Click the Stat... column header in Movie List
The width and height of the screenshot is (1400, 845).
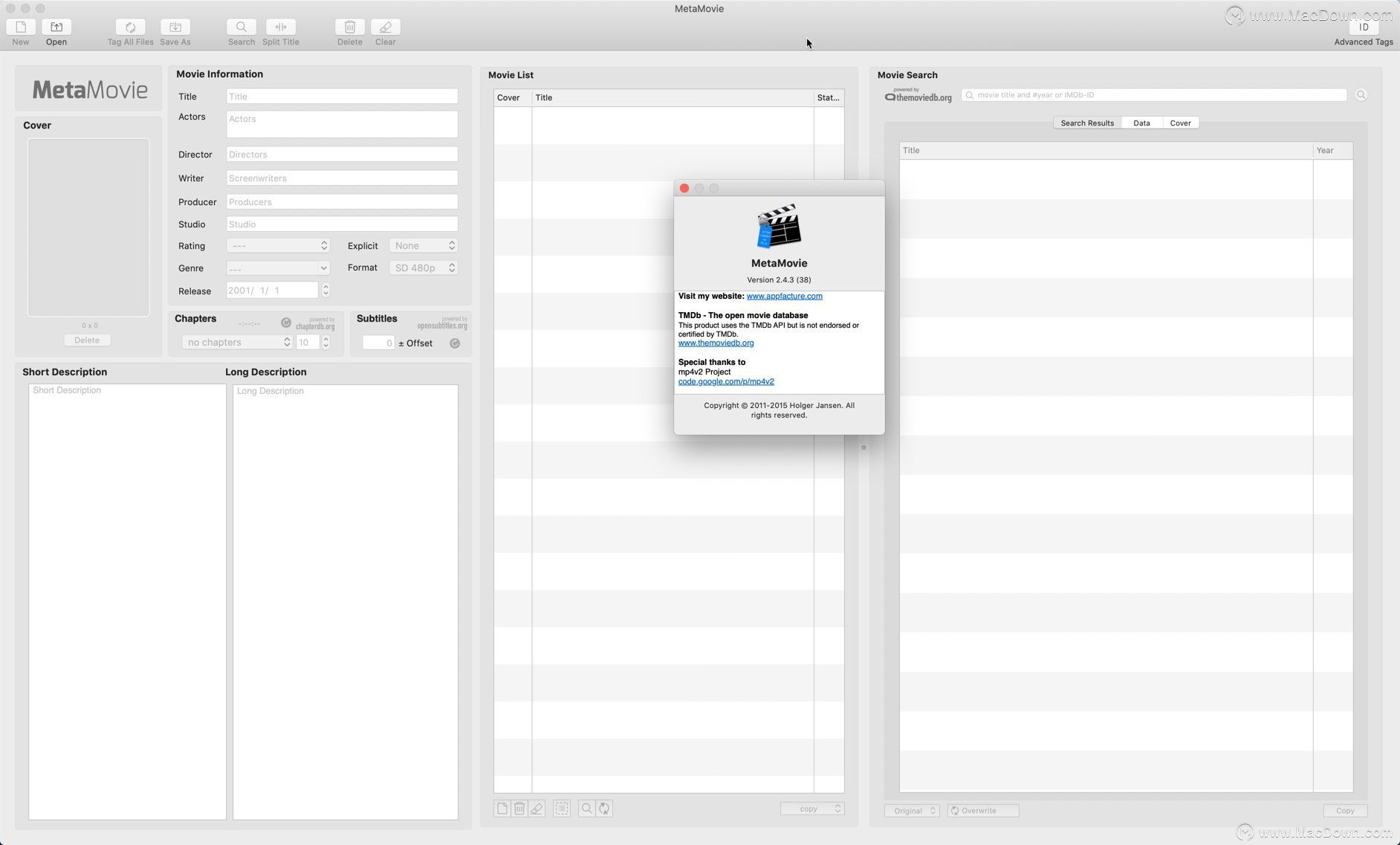(x=829, y=98)
